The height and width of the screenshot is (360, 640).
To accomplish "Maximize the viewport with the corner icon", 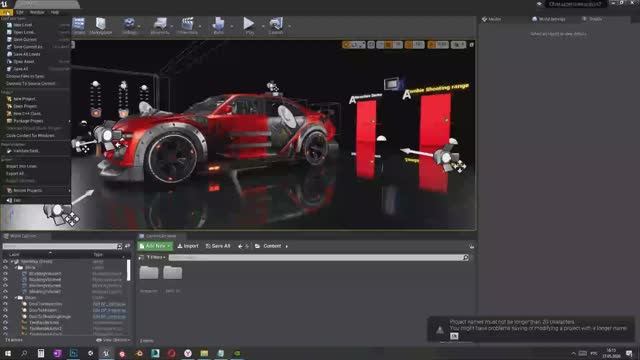I will 472,45.
